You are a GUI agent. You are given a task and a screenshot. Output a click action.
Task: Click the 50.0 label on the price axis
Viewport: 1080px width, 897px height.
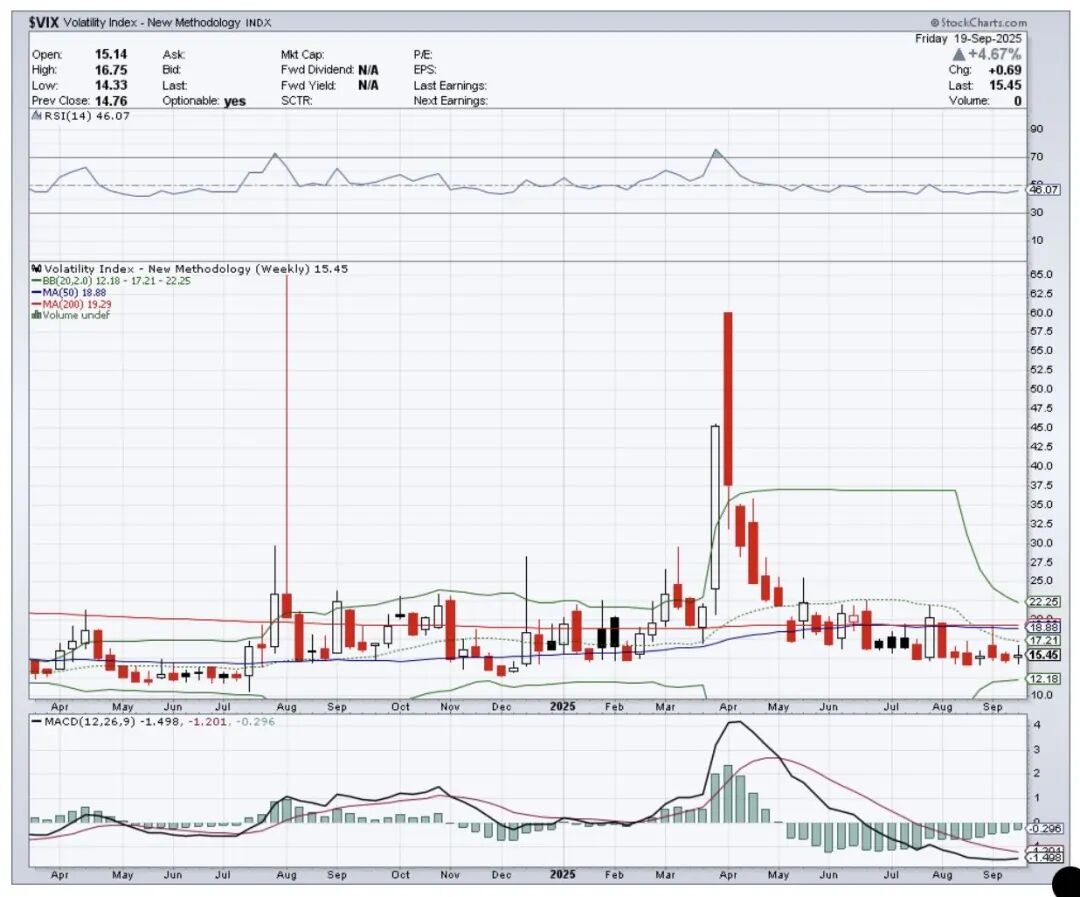pyautogui.click(x=1041, y=389)
